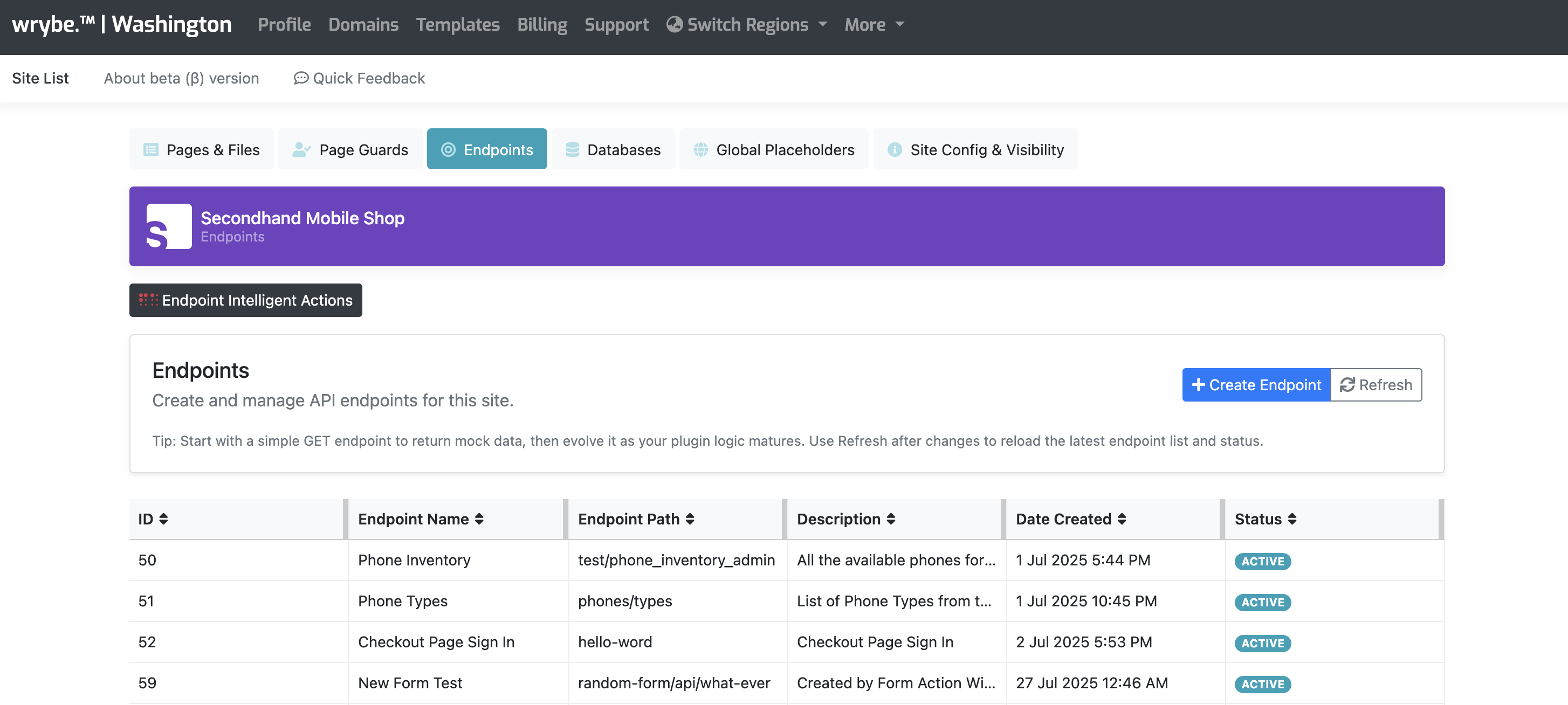Switch to the Site List tab

[40, 78]
